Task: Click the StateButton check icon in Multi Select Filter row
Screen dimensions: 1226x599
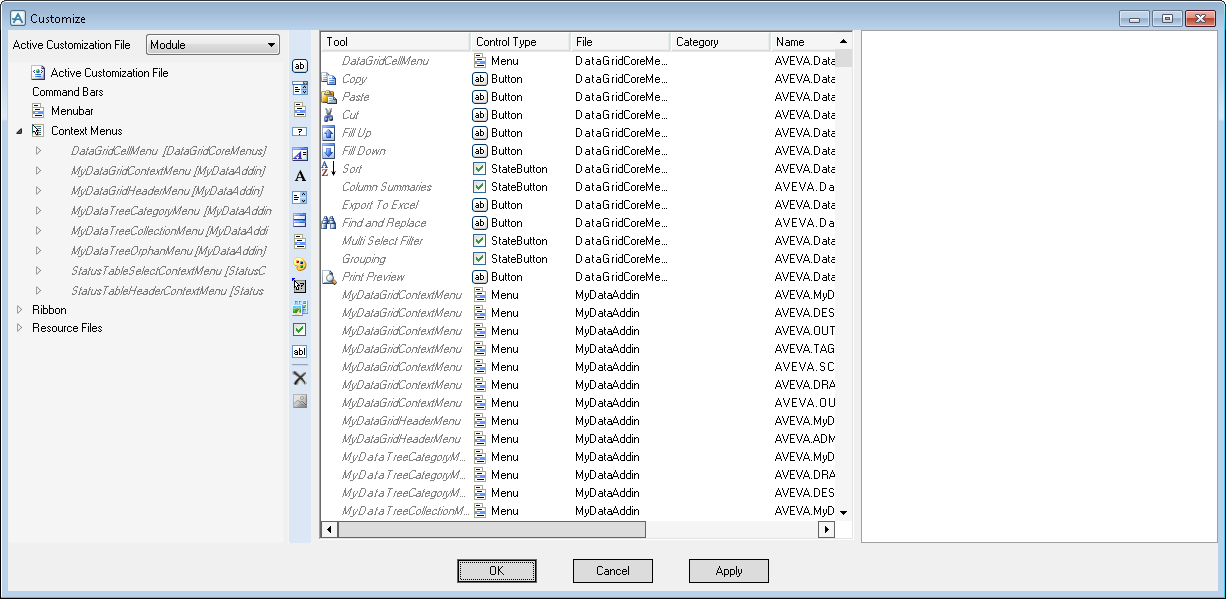Action: point(480,241)
